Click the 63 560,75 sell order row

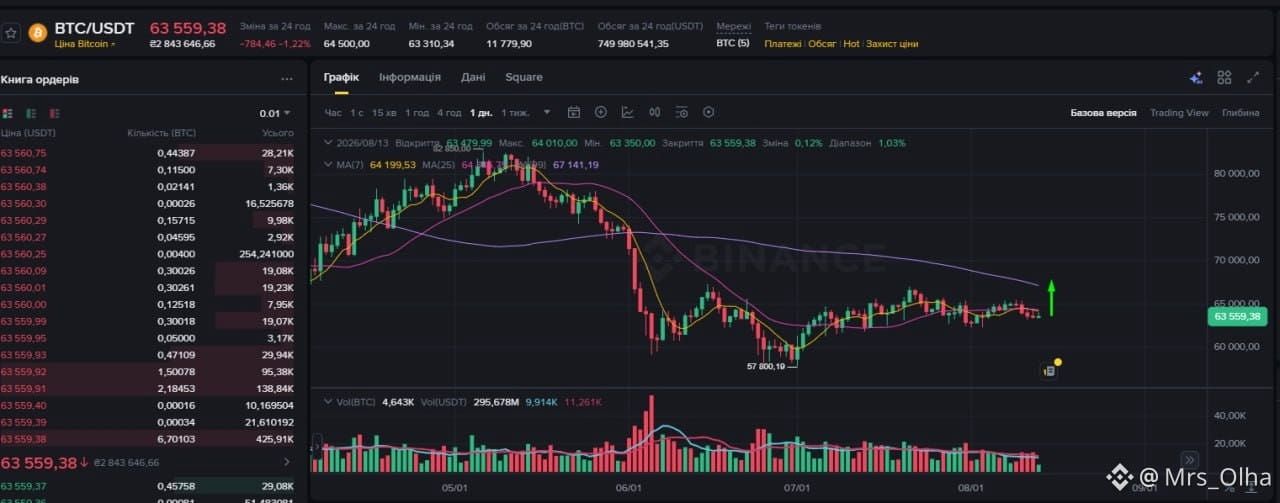pyautogui.click(x=148, y=153)
